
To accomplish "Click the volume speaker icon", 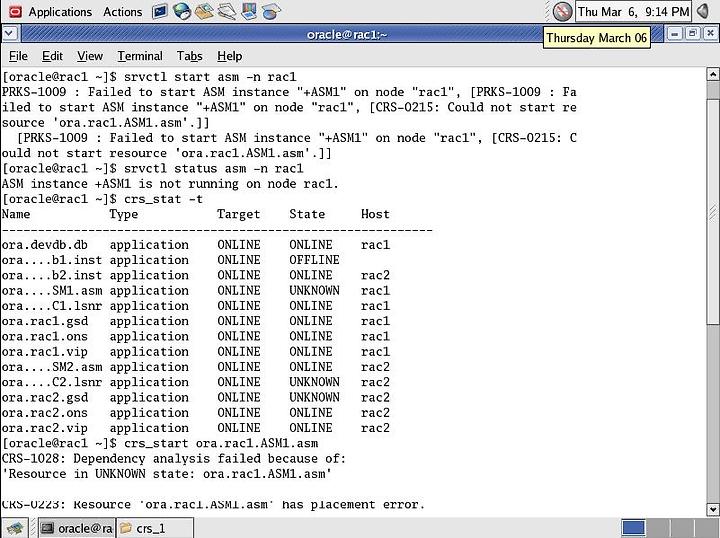I will [x=703, y=11].
